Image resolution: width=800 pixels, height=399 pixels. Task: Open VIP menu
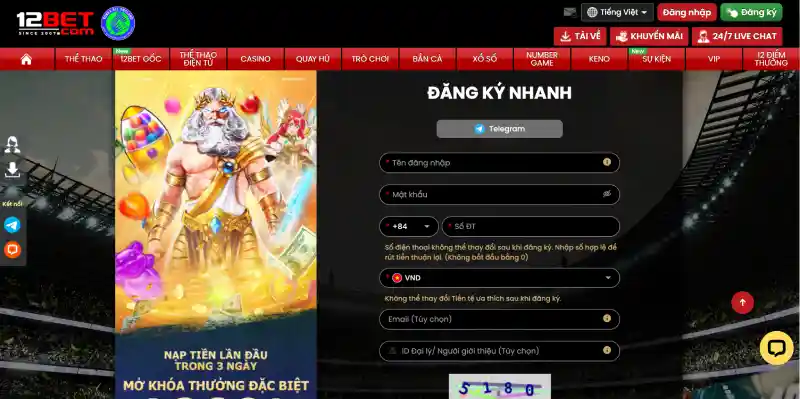coord(714,59)
